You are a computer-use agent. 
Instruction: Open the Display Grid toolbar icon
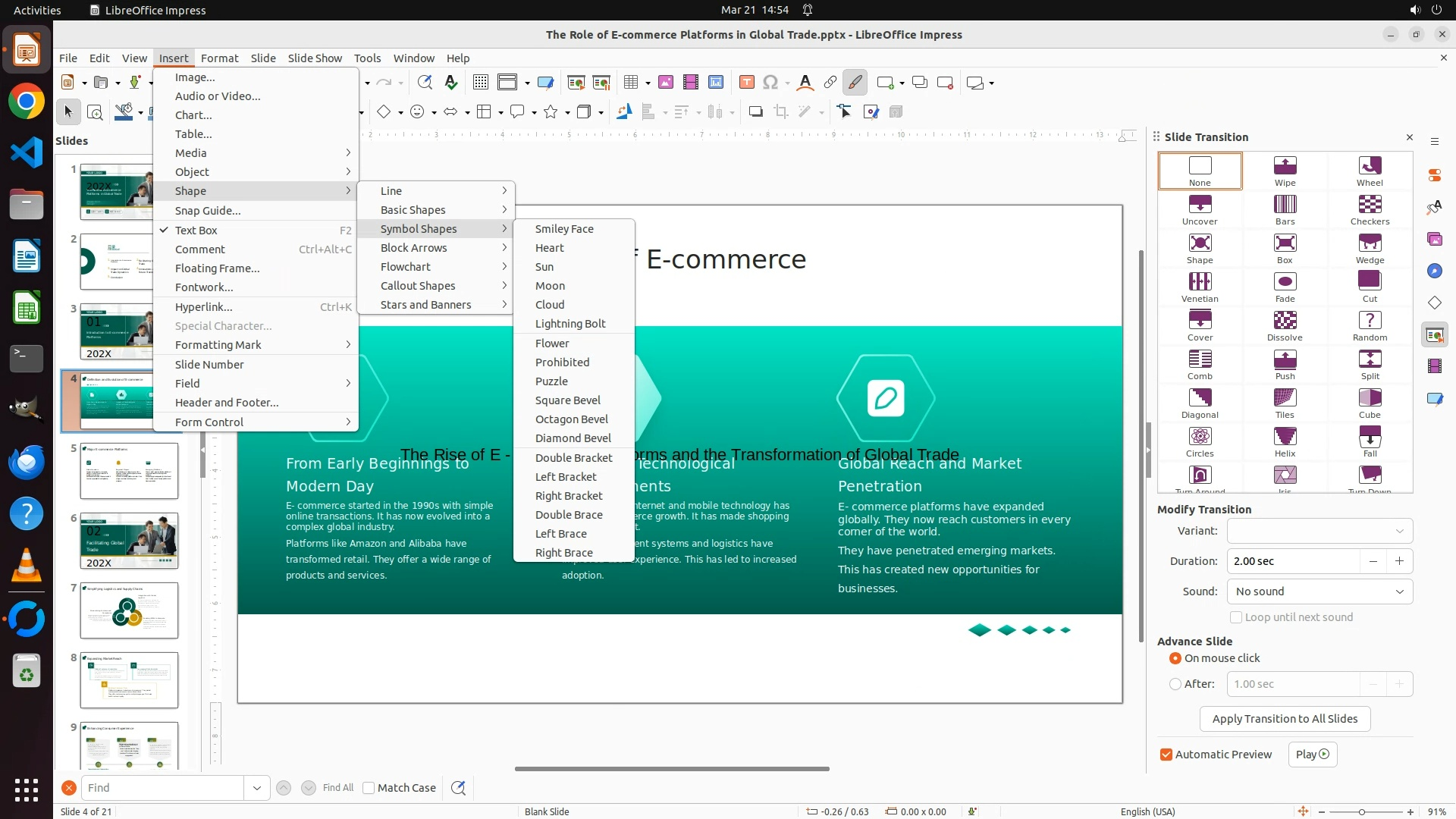[481, 83]
